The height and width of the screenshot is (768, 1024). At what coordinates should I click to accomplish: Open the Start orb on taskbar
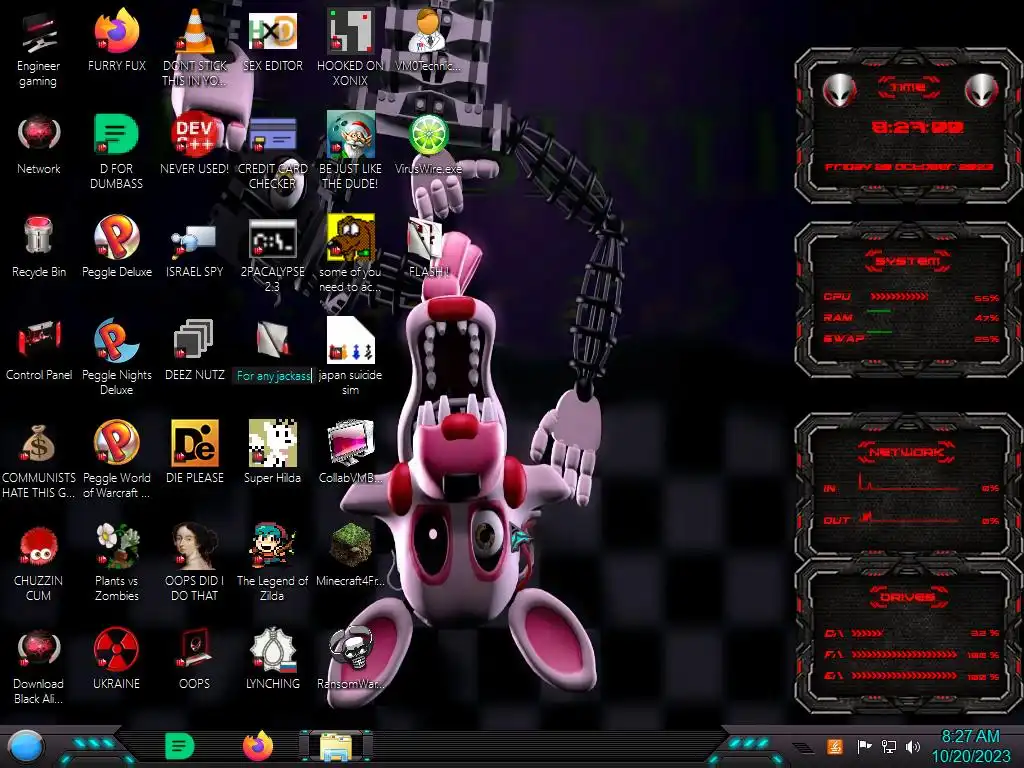tap(26, 747)
